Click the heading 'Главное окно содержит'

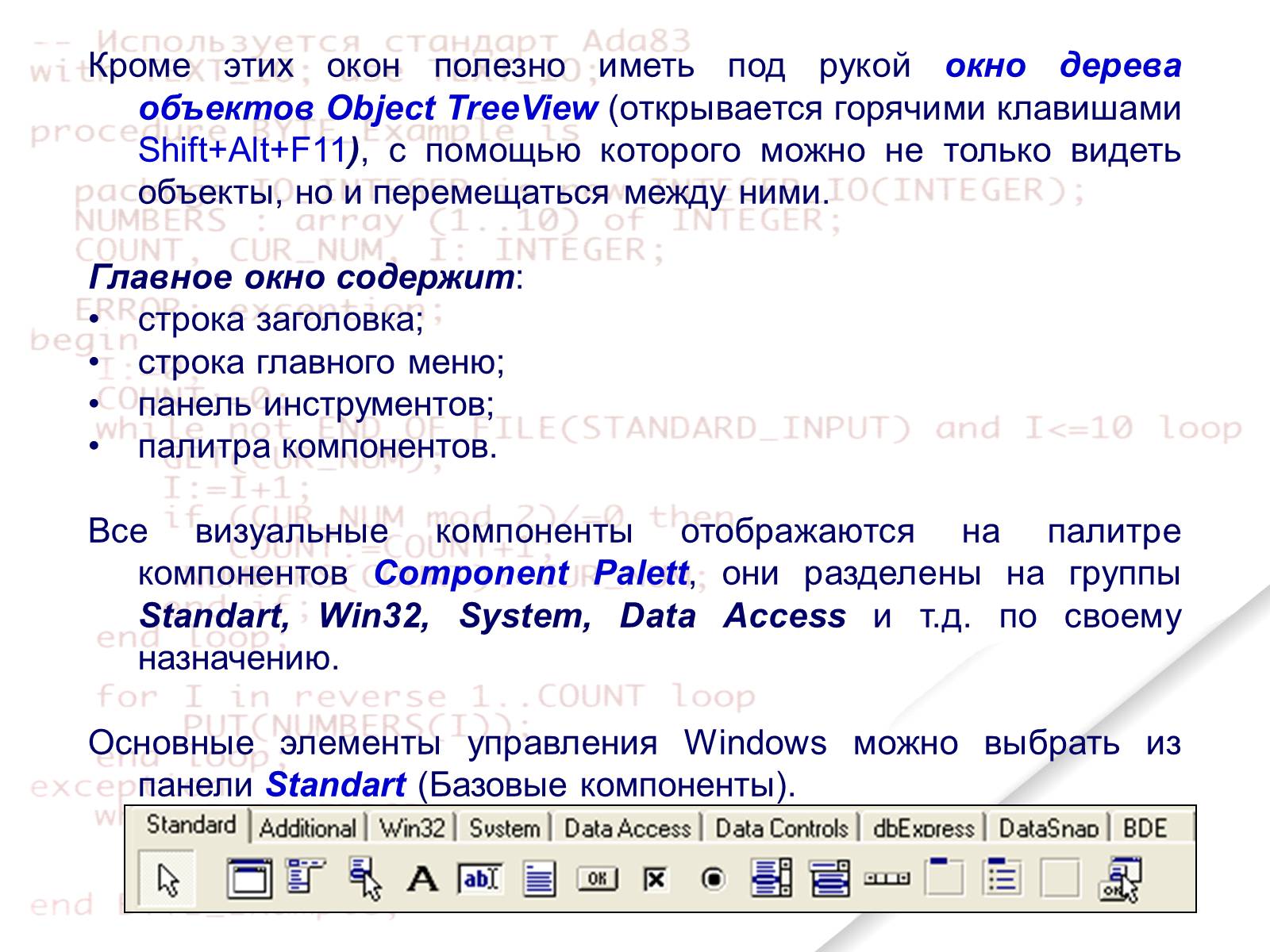(302, 277)
